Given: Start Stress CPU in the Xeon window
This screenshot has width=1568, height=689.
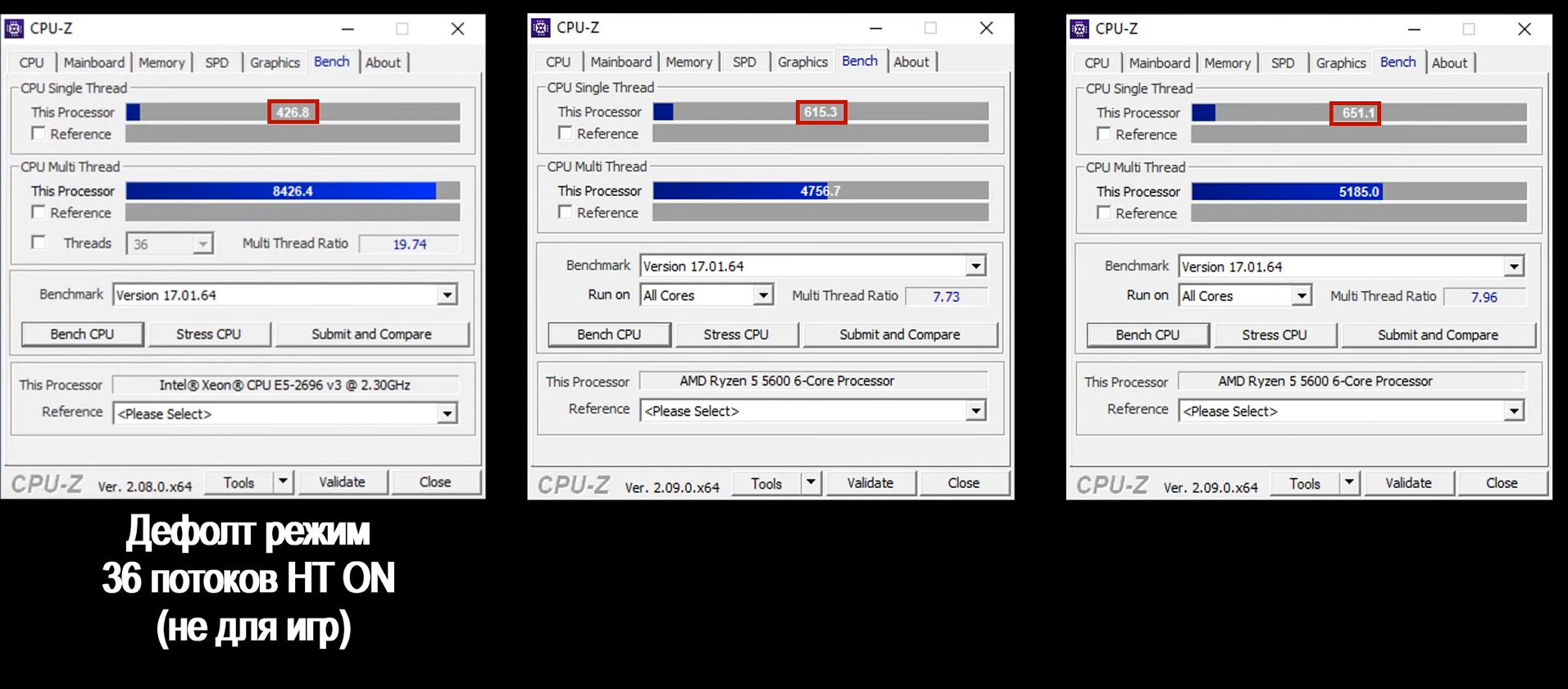Looking at the screenshot, I should [208, 334].
